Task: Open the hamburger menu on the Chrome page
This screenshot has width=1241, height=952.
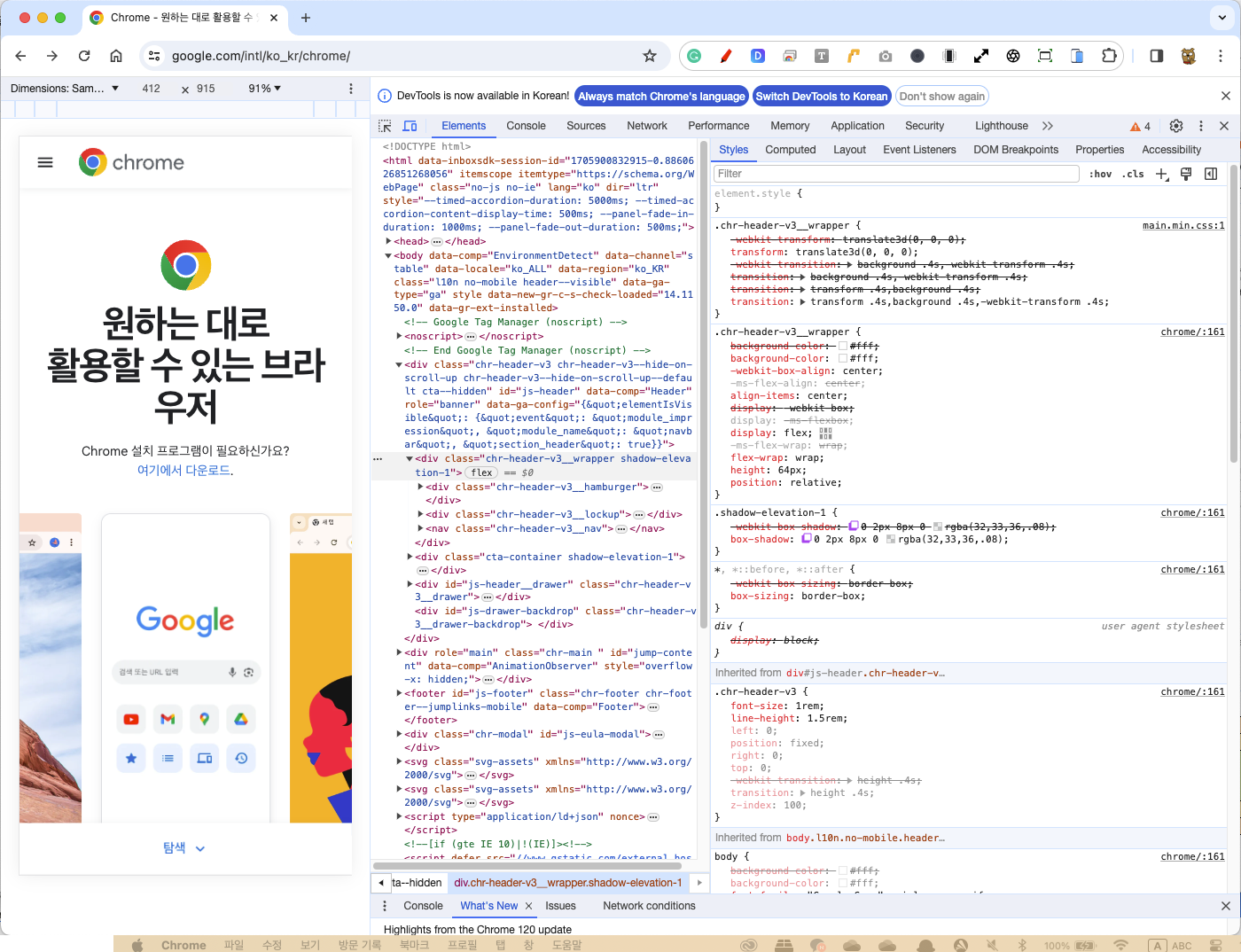Action: pyautogui.click(x=45, y=162)
